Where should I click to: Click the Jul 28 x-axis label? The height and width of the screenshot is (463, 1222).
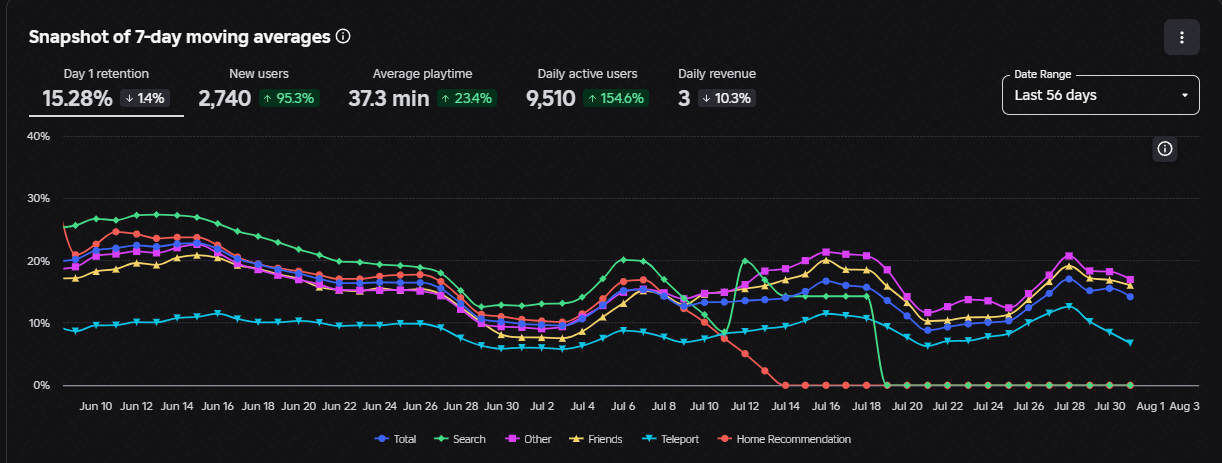[x=1069, y=407]
